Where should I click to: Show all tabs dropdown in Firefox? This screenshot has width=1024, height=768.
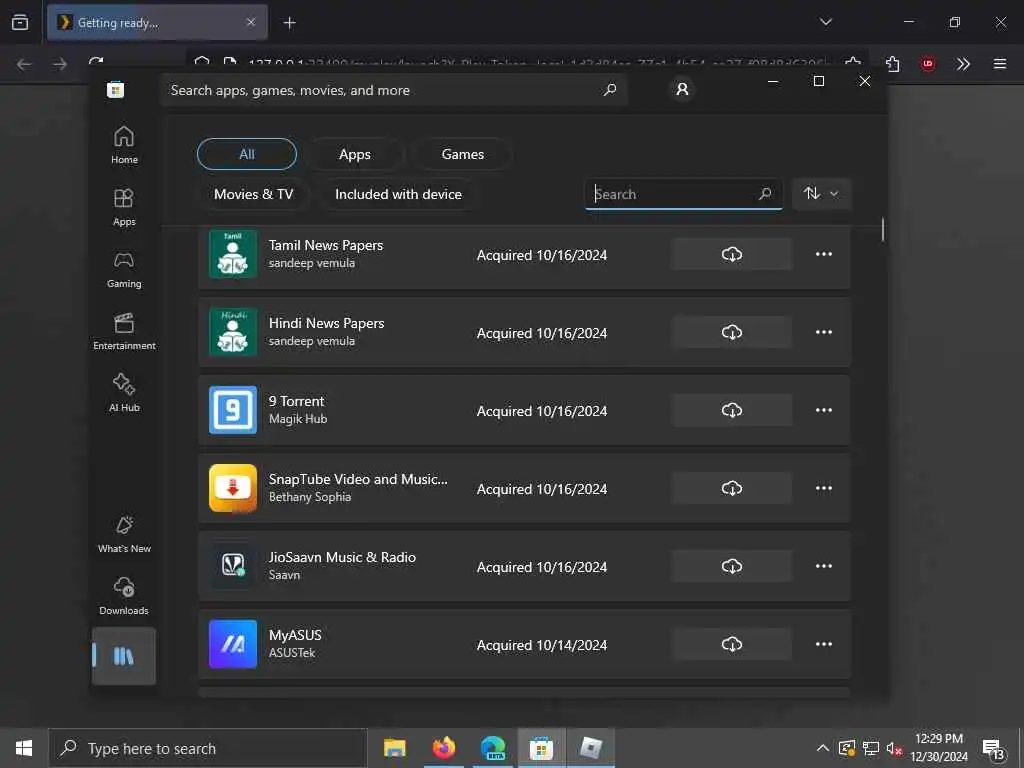pos(825,22)
